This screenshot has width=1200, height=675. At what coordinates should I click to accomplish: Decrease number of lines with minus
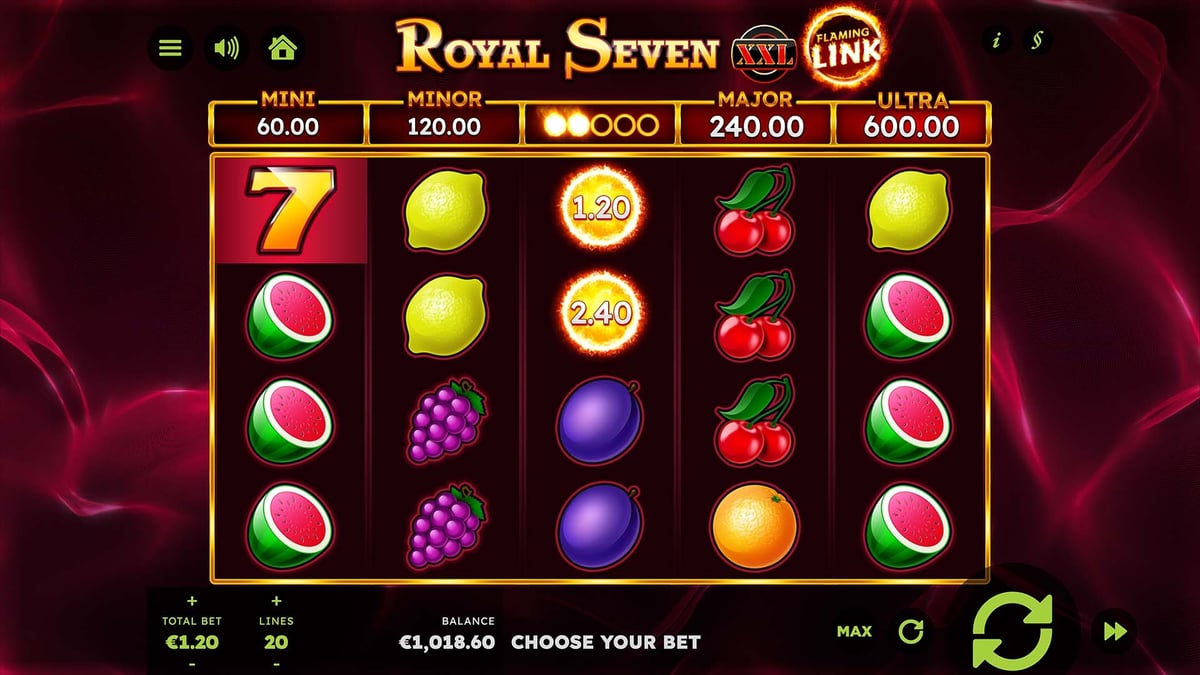[276, 664]
